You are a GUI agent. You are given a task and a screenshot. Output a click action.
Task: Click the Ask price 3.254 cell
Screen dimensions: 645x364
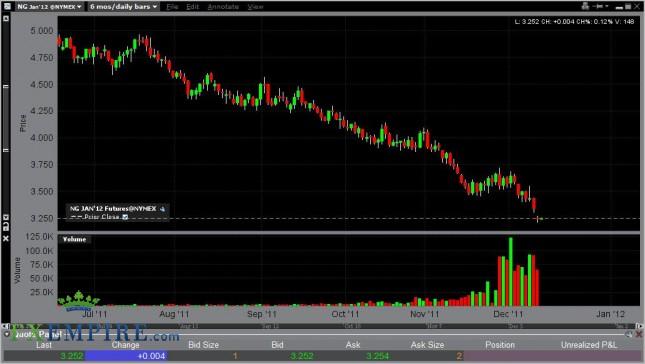coord(377,355)
